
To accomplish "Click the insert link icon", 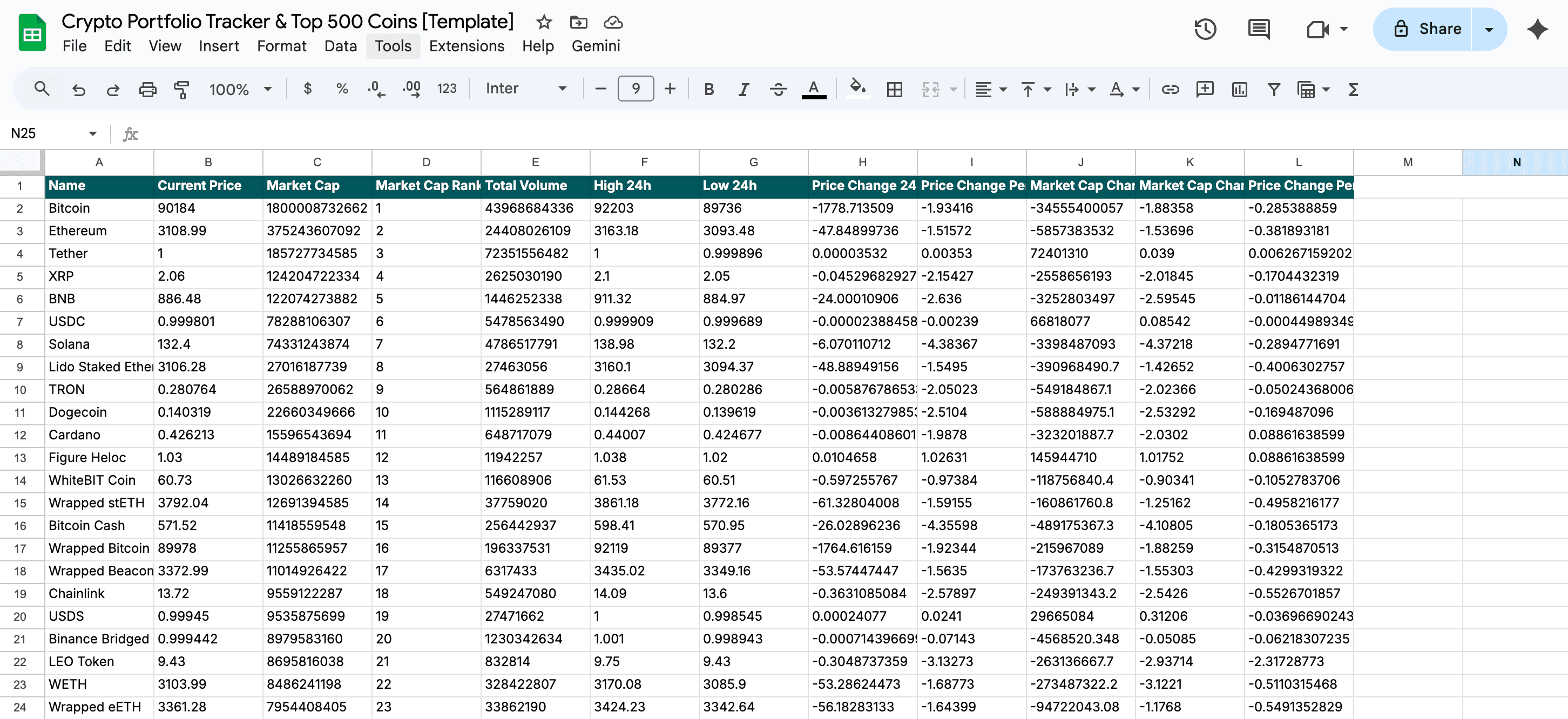I will (x=1170, y=90).
